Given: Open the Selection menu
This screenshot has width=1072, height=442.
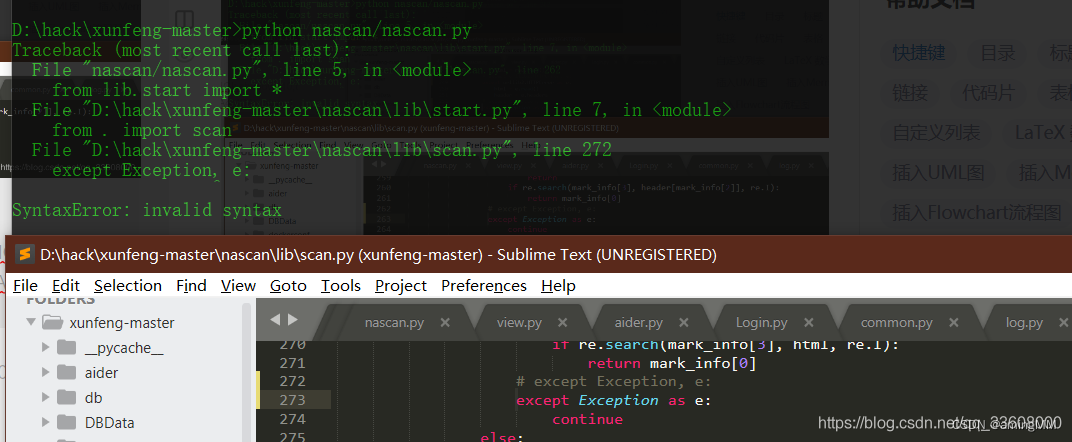Looking at the screenshot, I should 128,286.
